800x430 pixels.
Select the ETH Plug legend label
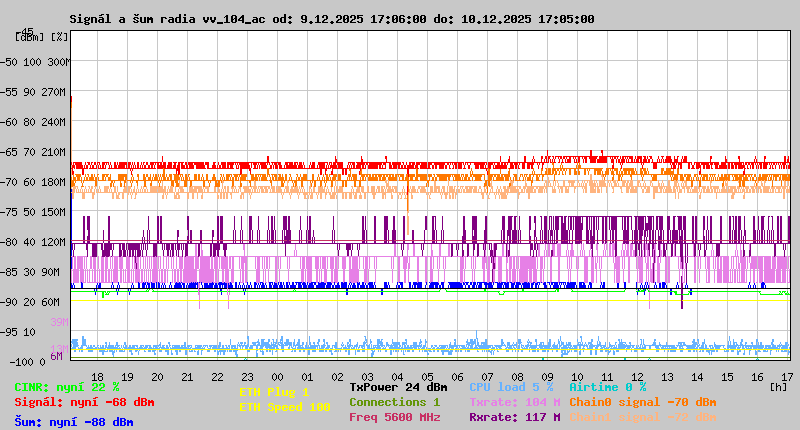(274, 392)
